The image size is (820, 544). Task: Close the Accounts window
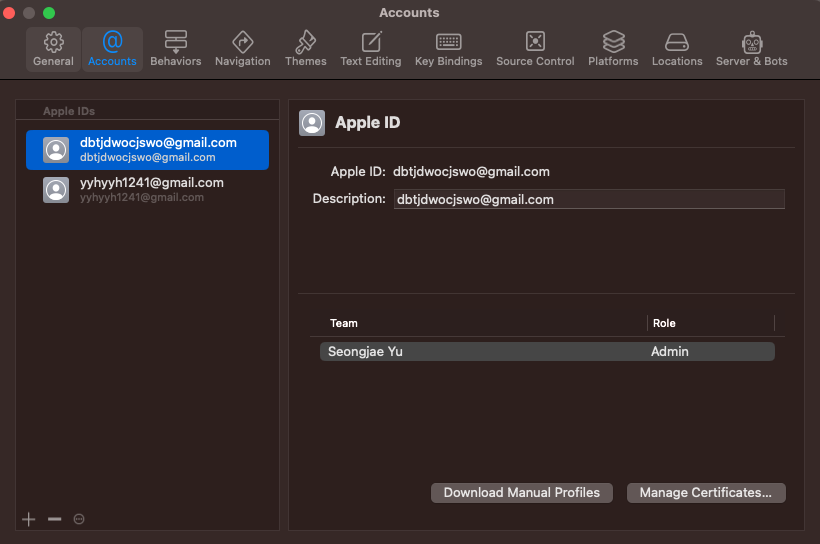tap(9, 13)
